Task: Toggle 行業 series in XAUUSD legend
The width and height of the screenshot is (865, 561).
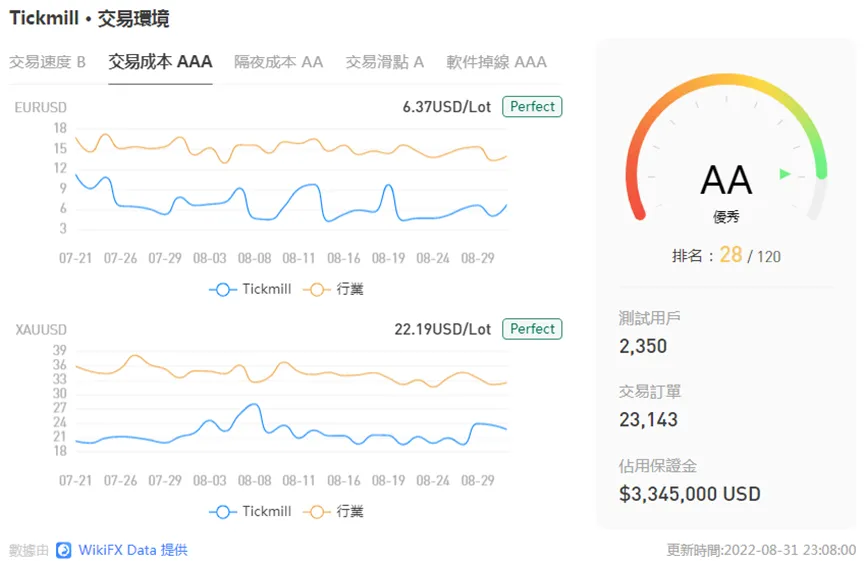Action: (334, 511)
